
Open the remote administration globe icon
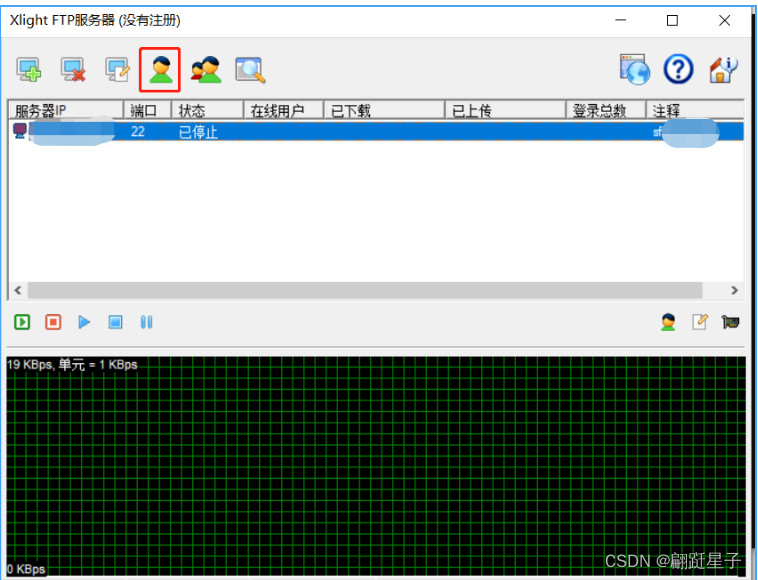(x=635, y=69)
